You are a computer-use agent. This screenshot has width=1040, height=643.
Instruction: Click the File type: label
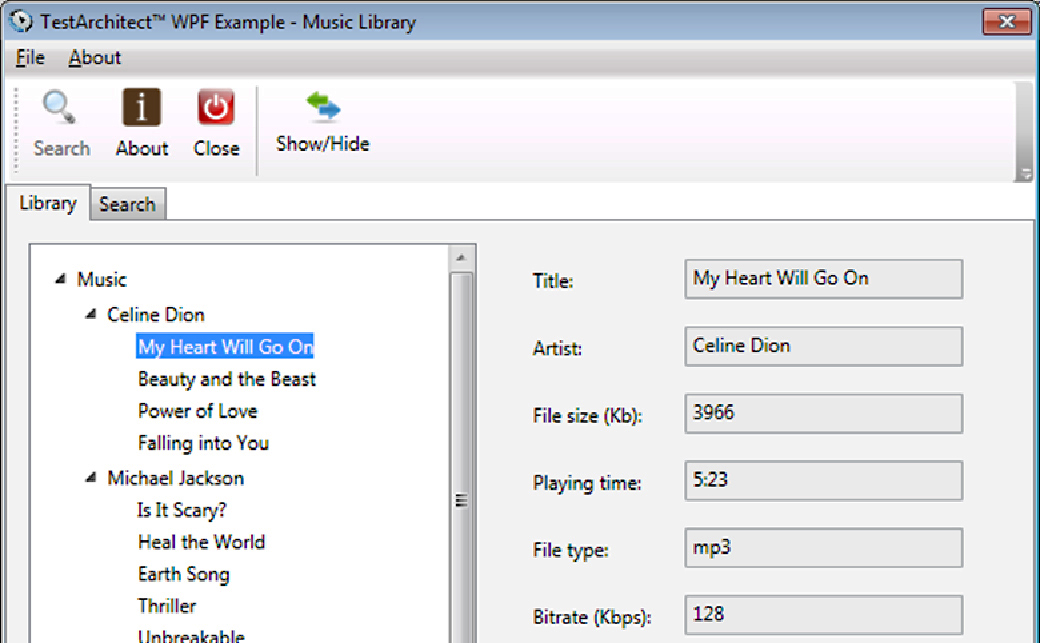coord(570,550)
